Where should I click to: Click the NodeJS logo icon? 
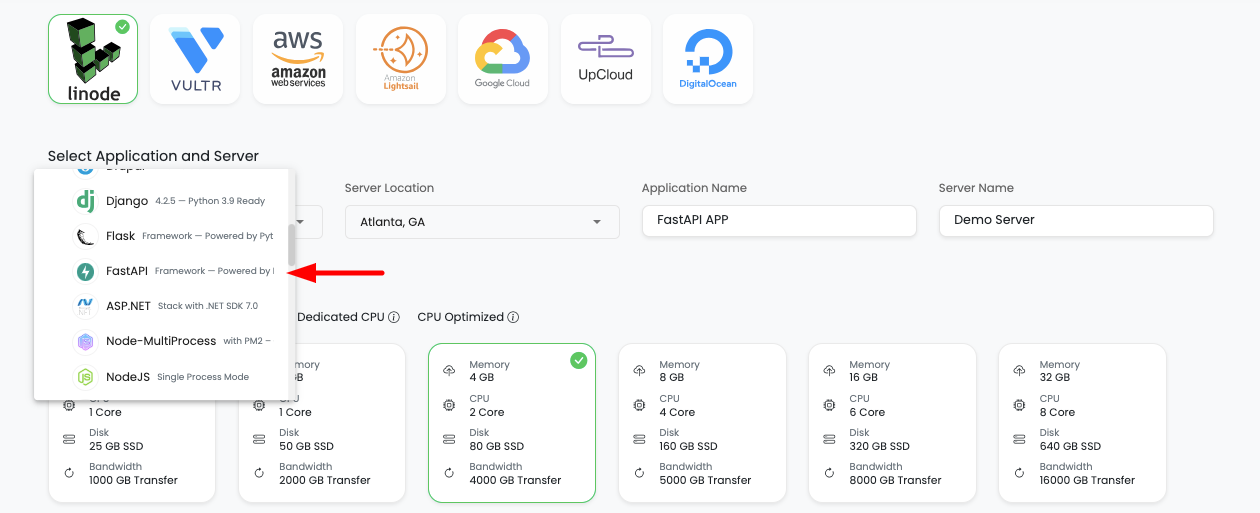[86, 377]
